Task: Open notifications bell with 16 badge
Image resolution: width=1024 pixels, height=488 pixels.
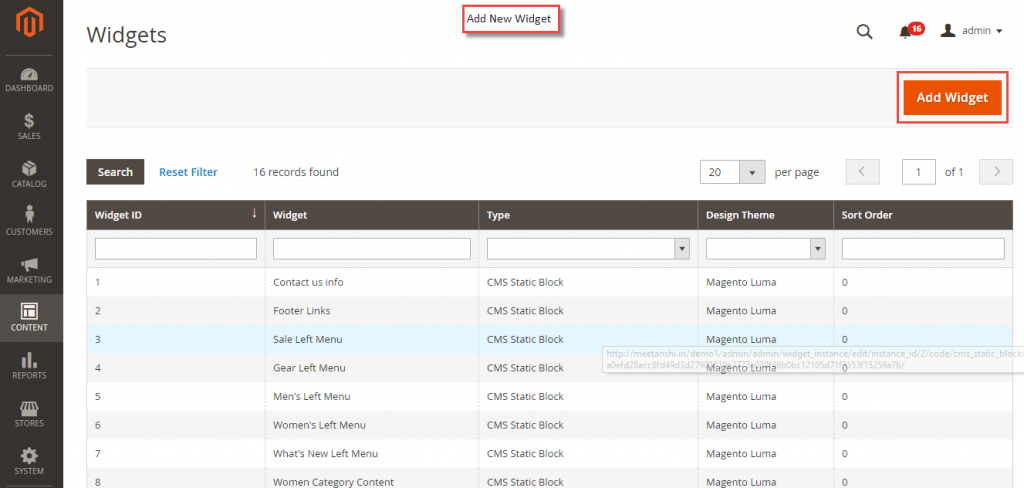Action: pos(906,31)
